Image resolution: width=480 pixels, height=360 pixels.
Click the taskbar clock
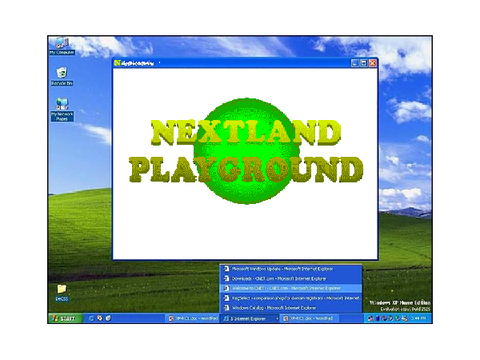click(x=418, y=318)
